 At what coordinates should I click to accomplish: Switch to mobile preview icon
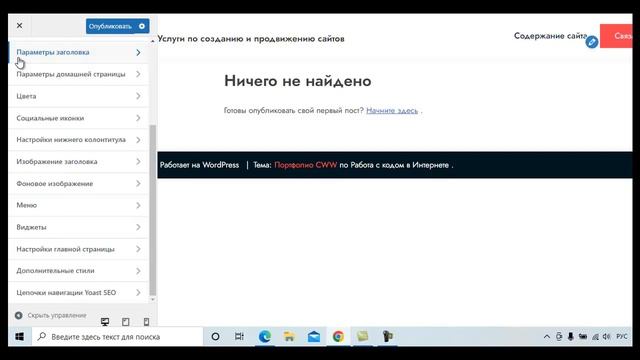[x=146, y=322]
